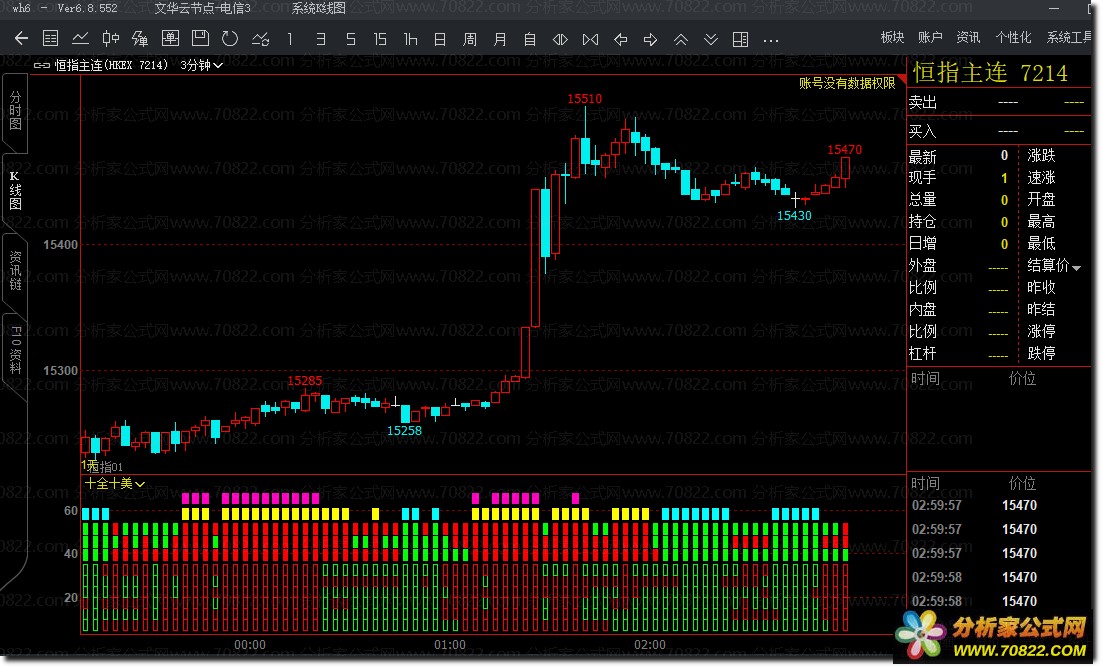Click the 杠杆 row label
Image resolution: width=1103 pixels, height=667 pixels.
point(922,353)
